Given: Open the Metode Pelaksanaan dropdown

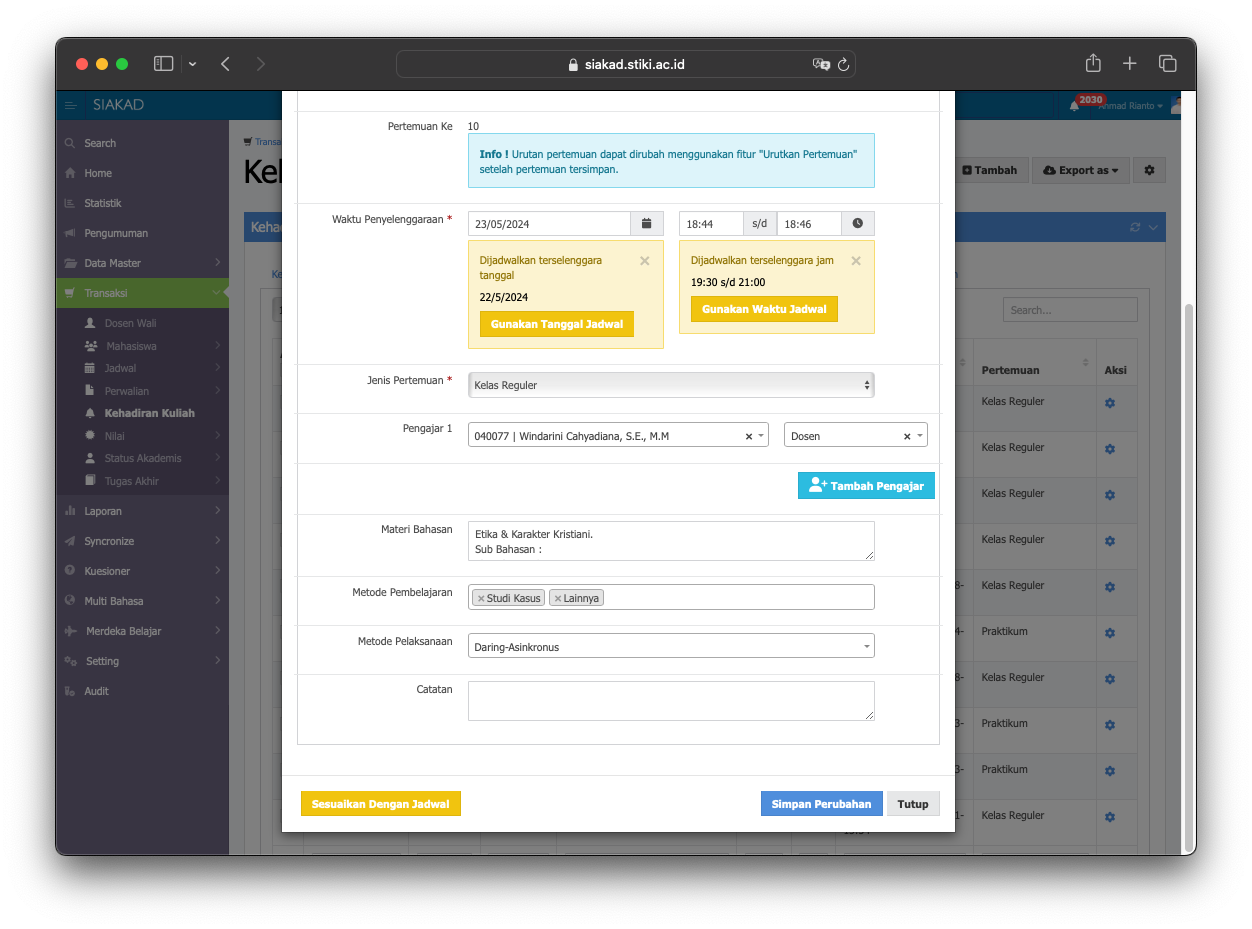Looking at the screenshot, I should point(670,647).
